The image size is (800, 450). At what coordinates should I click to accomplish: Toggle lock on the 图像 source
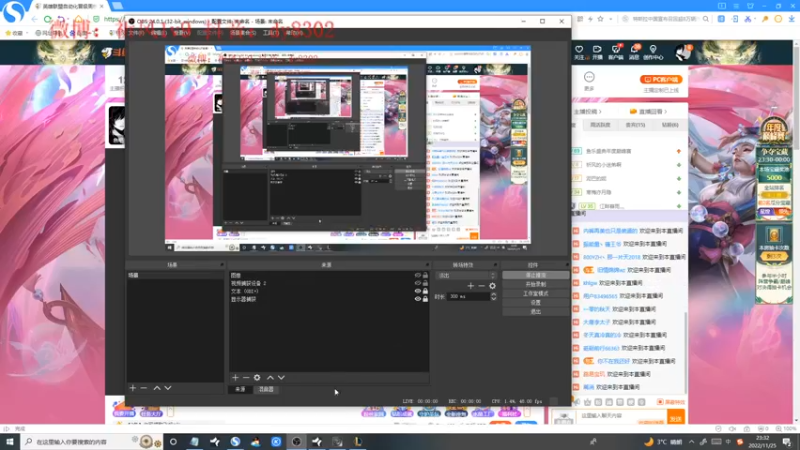coord(425,276)
